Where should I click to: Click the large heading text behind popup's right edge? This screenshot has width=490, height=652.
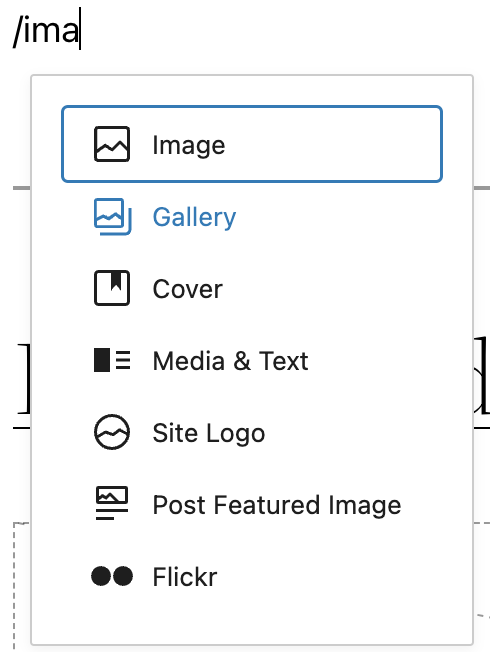pos(482,374)
